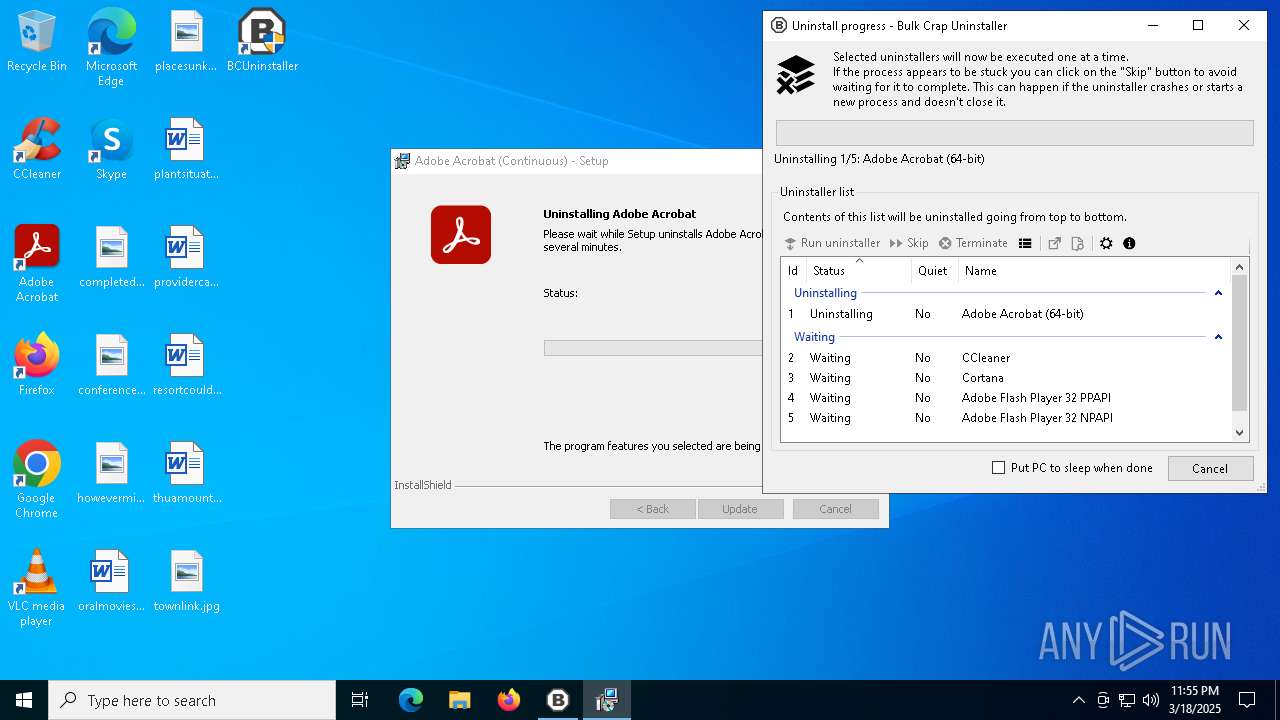The image size is (1280, 720).
Task: Select townlink.jpg file on desktop
Action: [x=186, y=581]
